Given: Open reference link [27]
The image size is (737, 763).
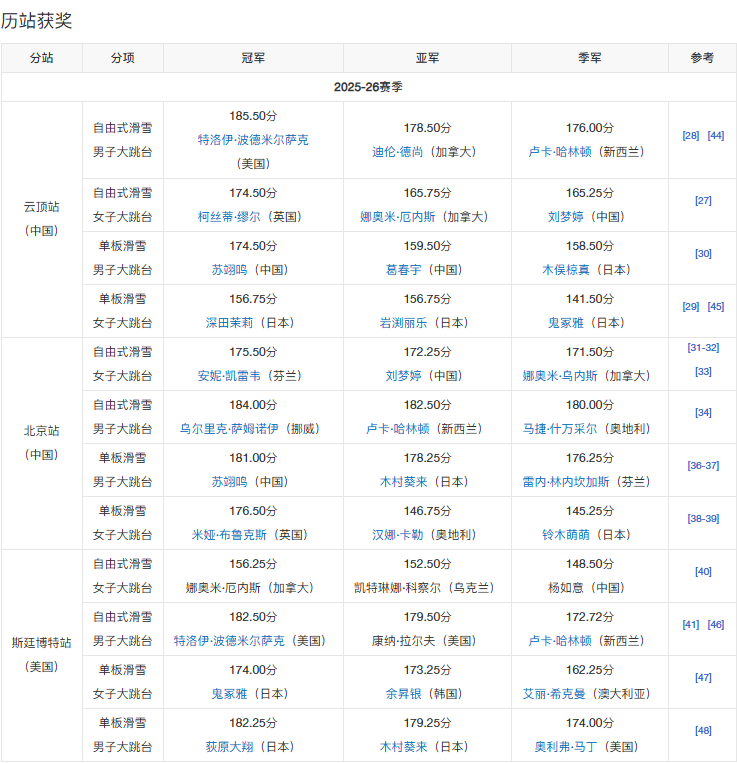Looking at the screenshot, I should (703, 200).
